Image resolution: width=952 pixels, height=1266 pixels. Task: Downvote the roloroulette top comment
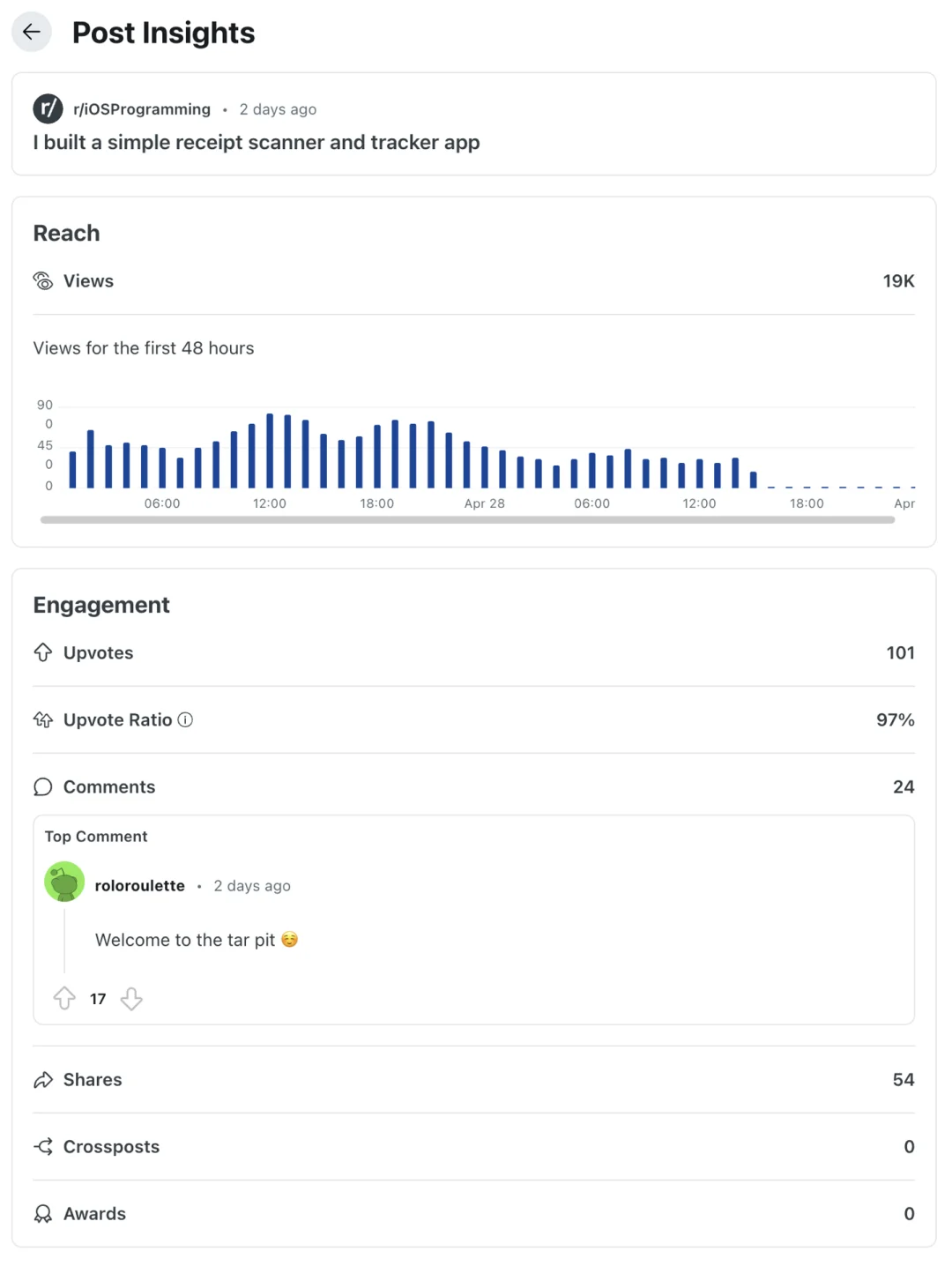(131, 998)
